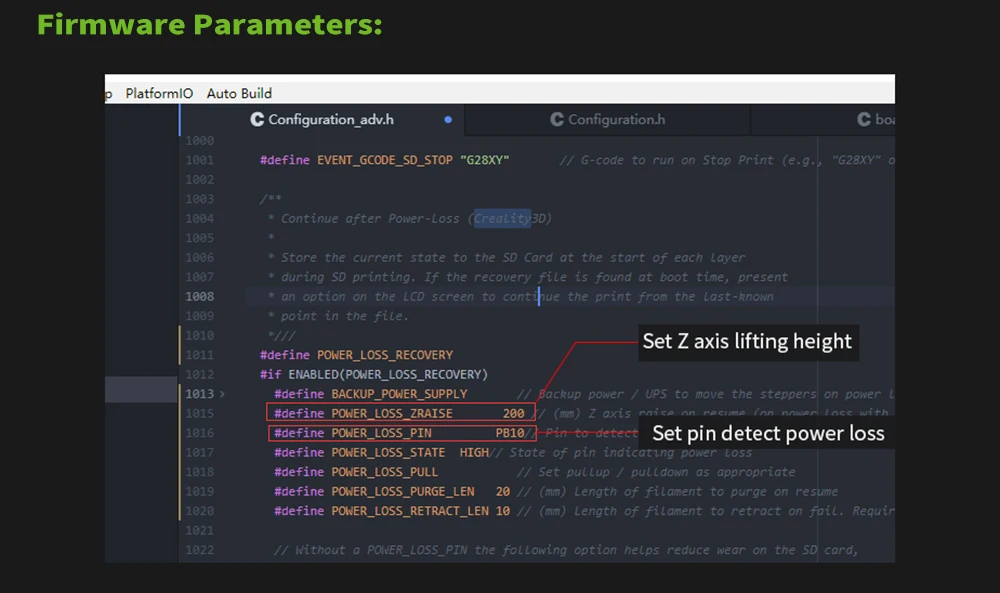The height and width of the screenshot is (593, 1000).
Task: Click the value 20 for POWER_LOSS_PURGE_LEN
Action: tap(503, 492)
